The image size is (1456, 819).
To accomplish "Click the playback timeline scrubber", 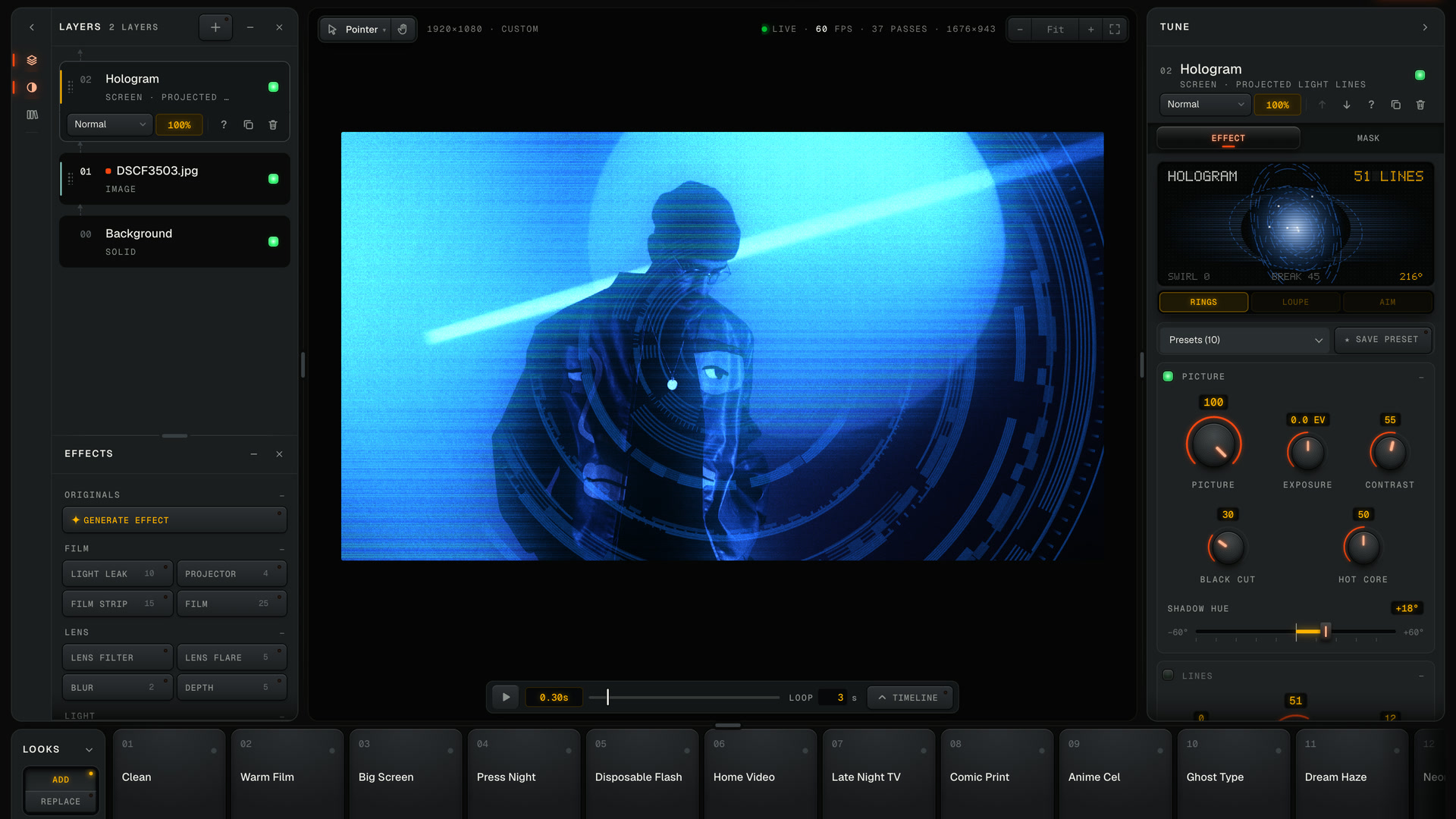I will [x=683, y=698].
